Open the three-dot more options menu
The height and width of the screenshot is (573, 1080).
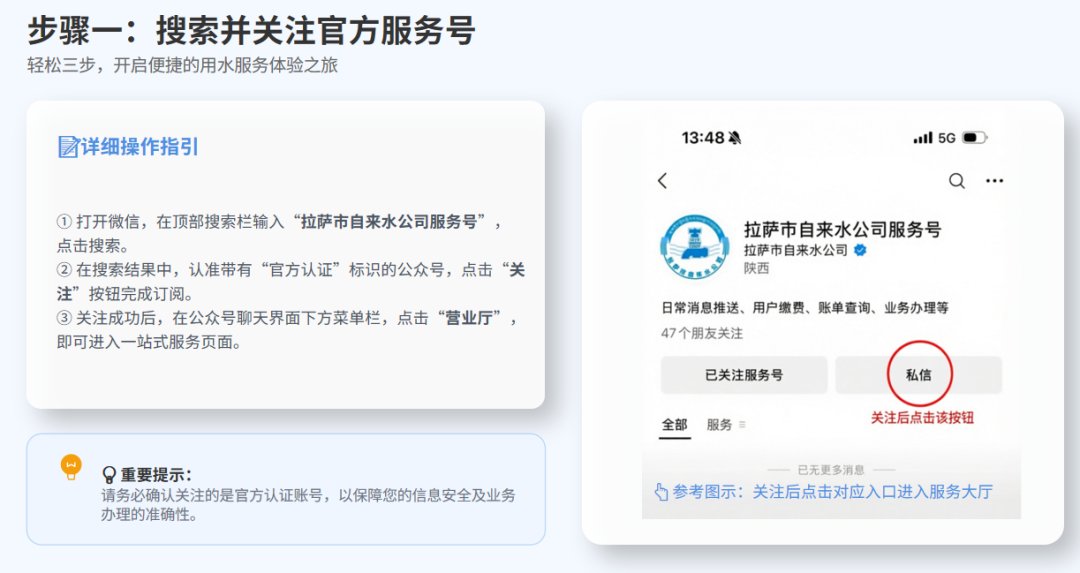tap(995, 181)
